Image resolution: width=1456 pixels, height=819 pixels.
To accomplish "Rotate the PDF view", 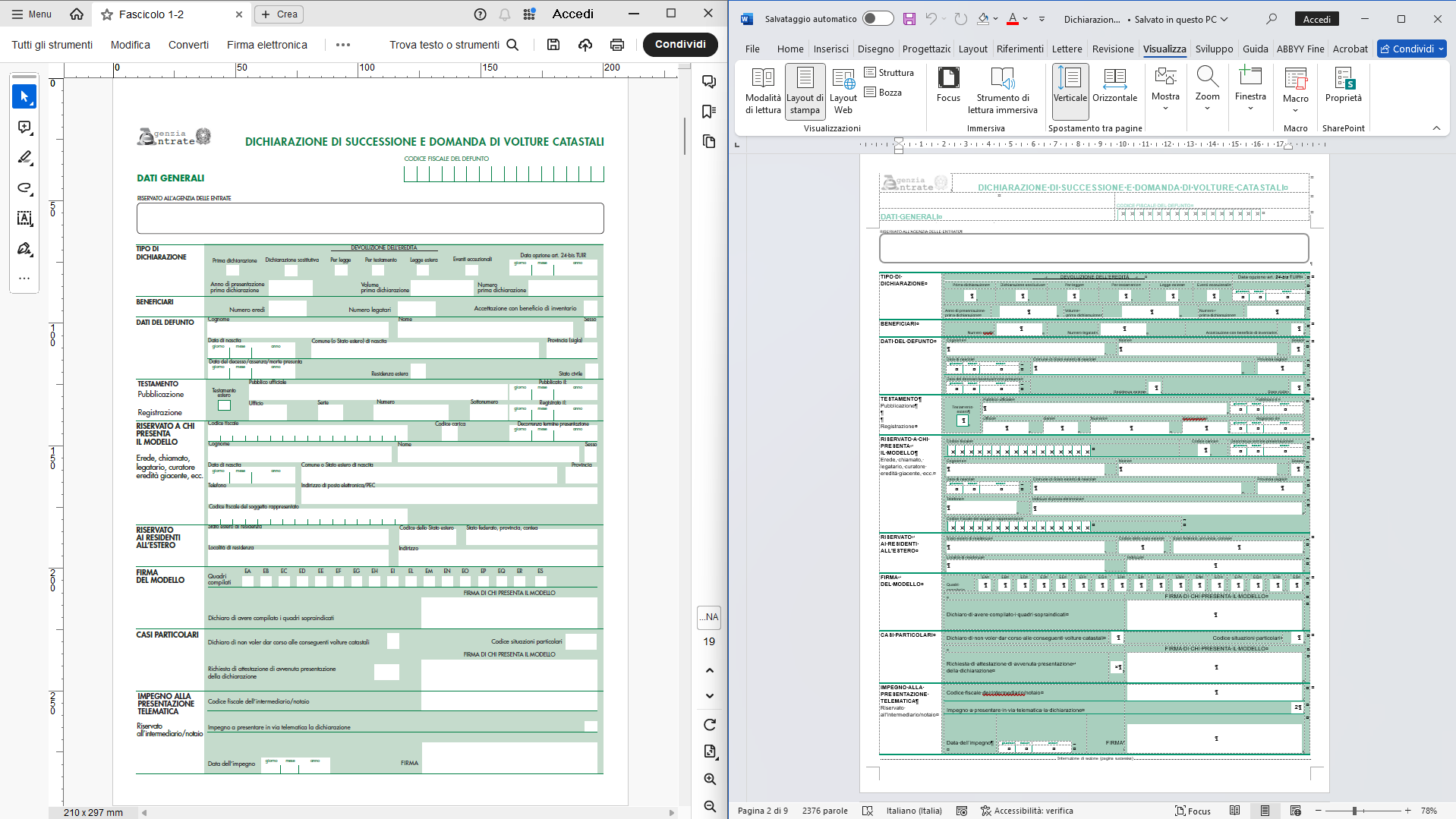I will pos(710,725).
